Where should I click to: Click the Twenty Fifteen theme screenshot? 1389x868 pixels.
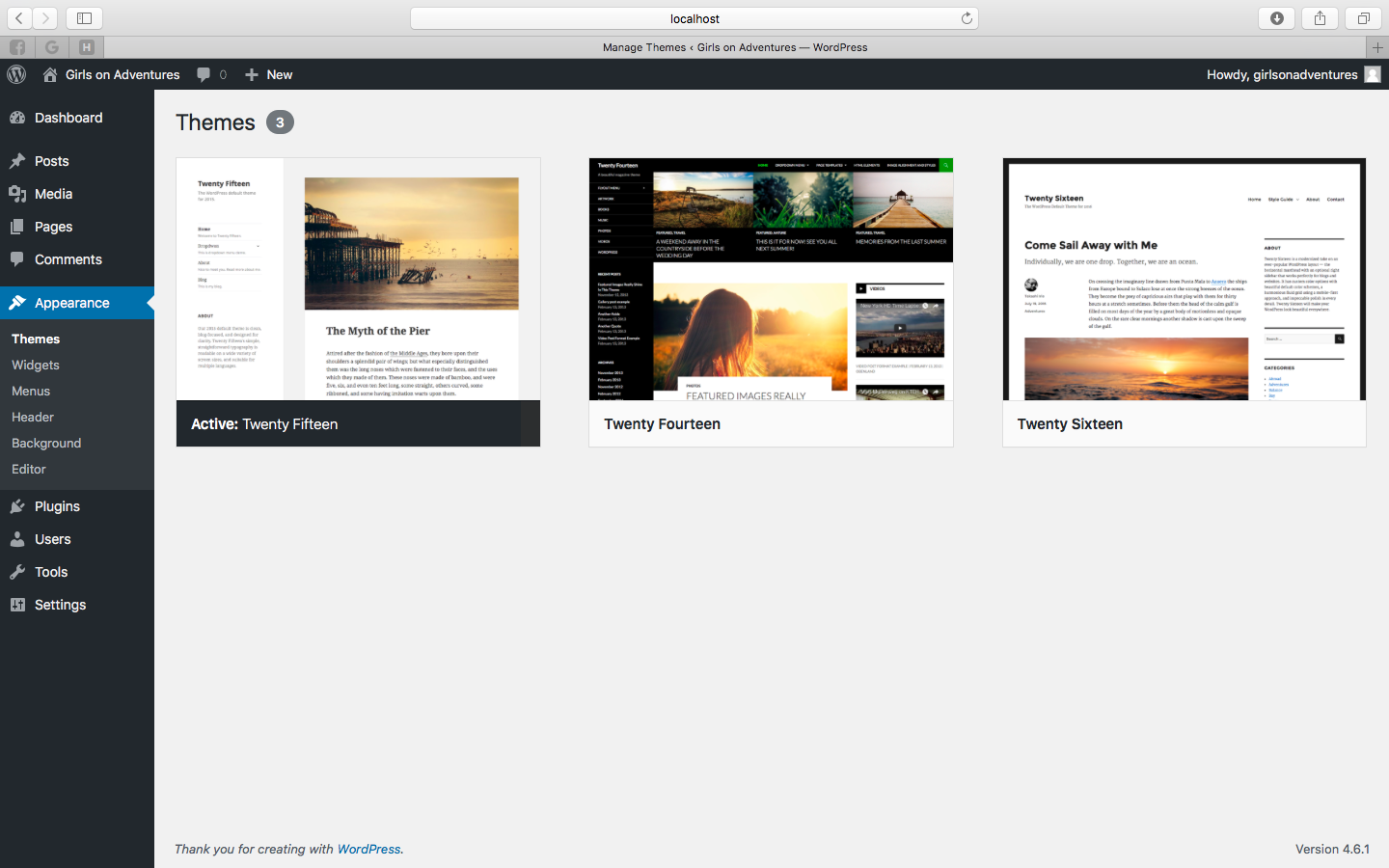pos(358,280)
